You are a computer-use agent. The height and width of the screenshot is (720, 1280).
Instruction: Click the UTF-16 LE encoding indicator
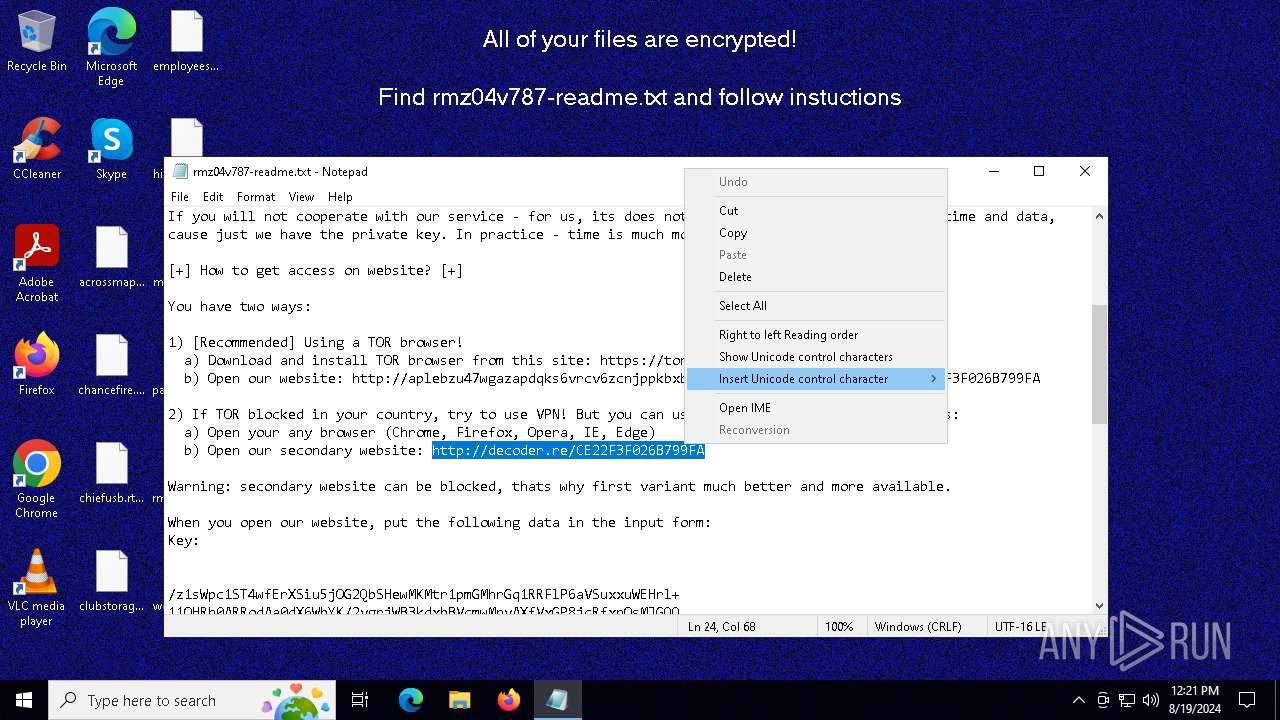(x=1020, y=627)
